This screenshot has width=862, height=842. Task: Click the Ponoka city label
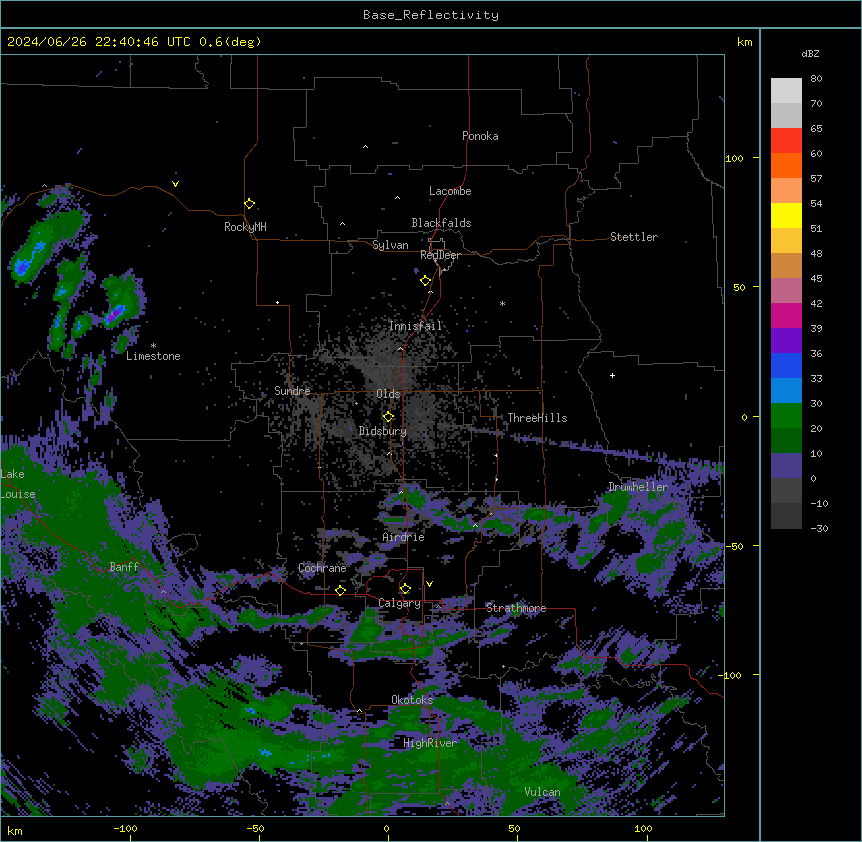point(480,136)
